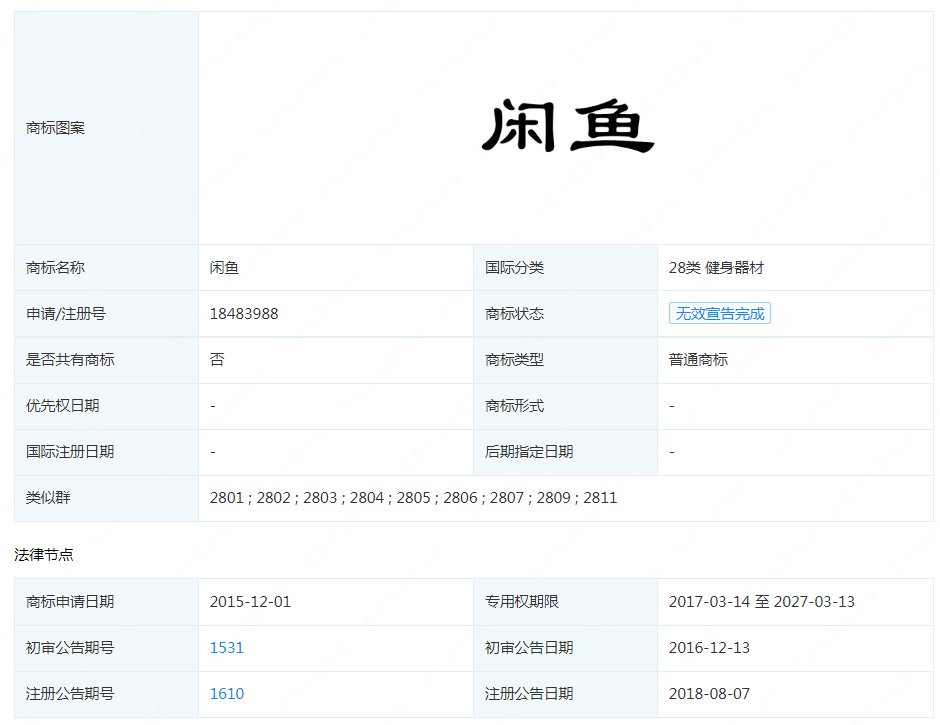Click the 国际分类 label
Viewport: 940px width, 725px height.
pyautogui.click(x=514, y=267)
